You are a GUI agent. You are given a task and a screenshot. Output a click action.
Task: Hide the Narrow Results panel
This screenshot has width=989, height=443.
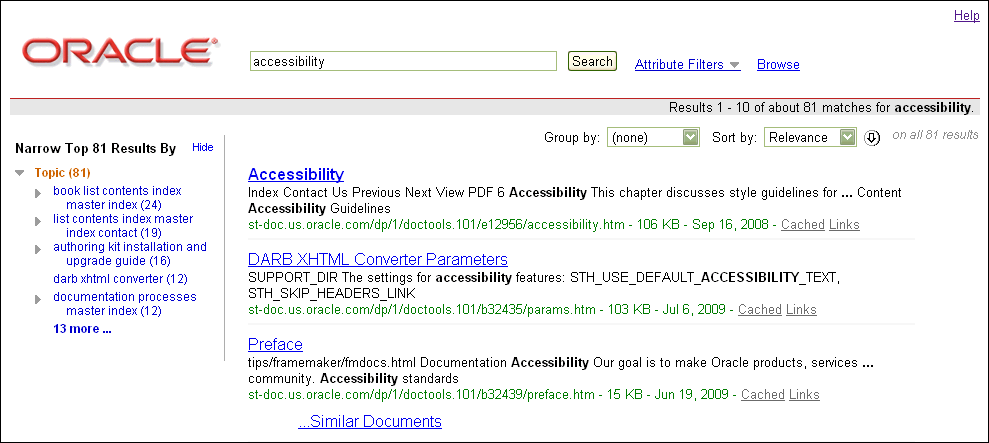(x=203, y=147)
